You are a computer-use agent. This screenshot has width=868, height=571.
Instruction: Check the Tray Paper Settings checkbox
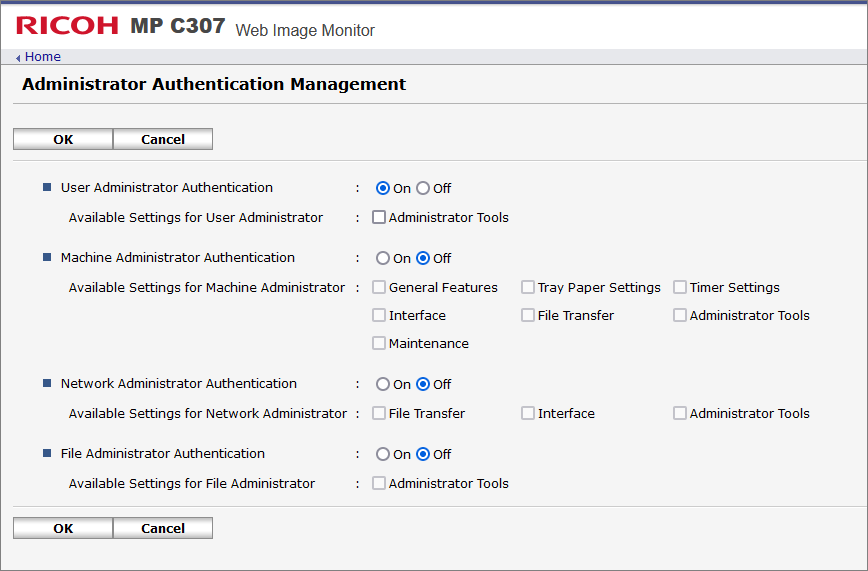click(x=528, y=287)
